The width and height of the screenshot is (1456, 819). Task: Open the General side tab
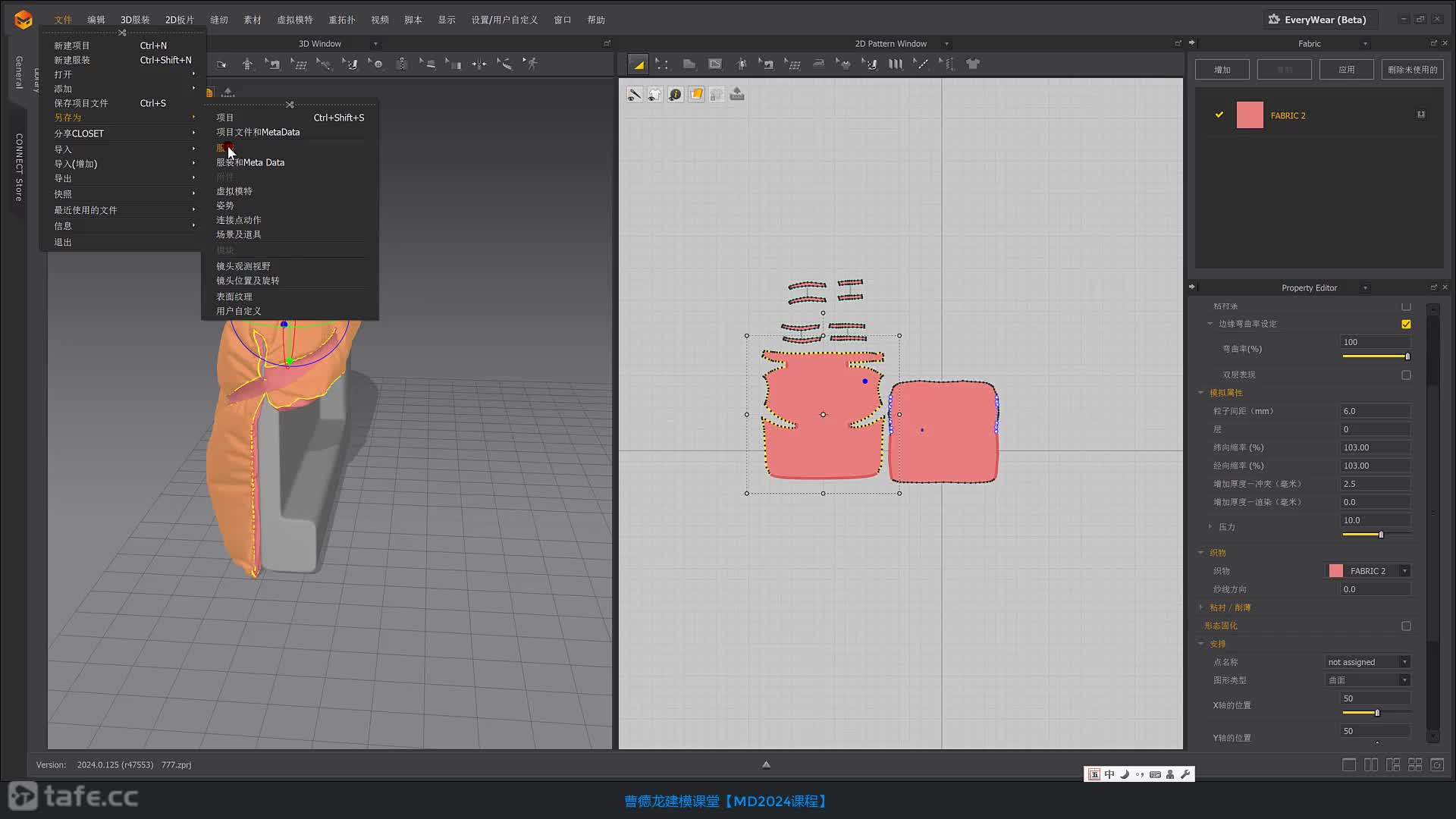tap(19, 73)
